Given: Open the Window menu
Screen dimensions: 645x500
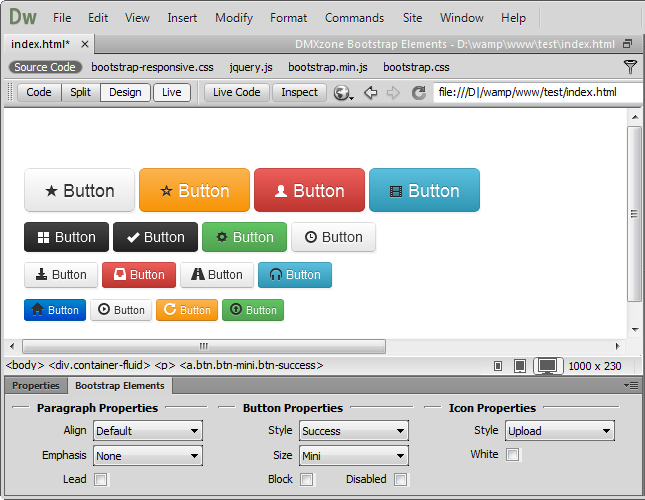Looking at the screenshot, I should coord(462,18).
